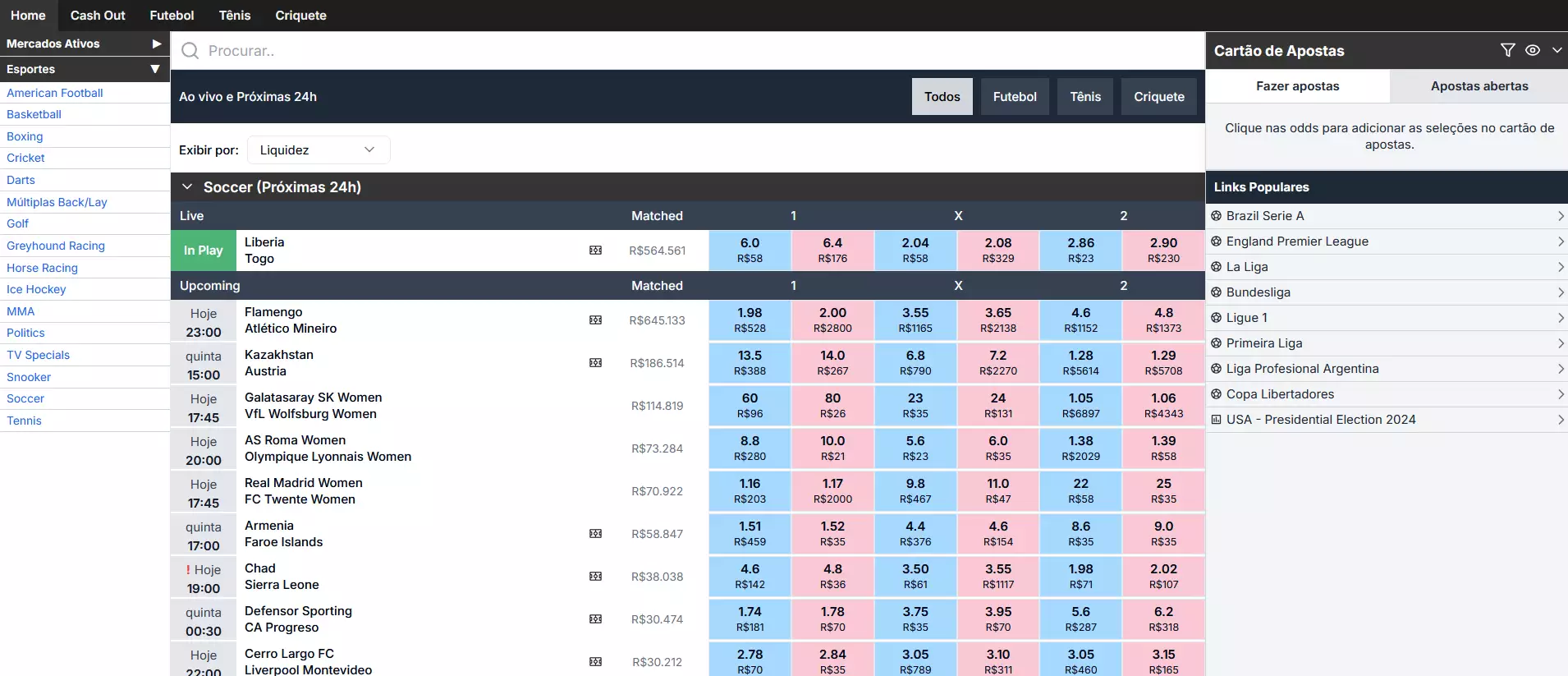Select the blue 1.98 back odds for Flamengo
1568x676 pixels.
click(x=750, y=320)
